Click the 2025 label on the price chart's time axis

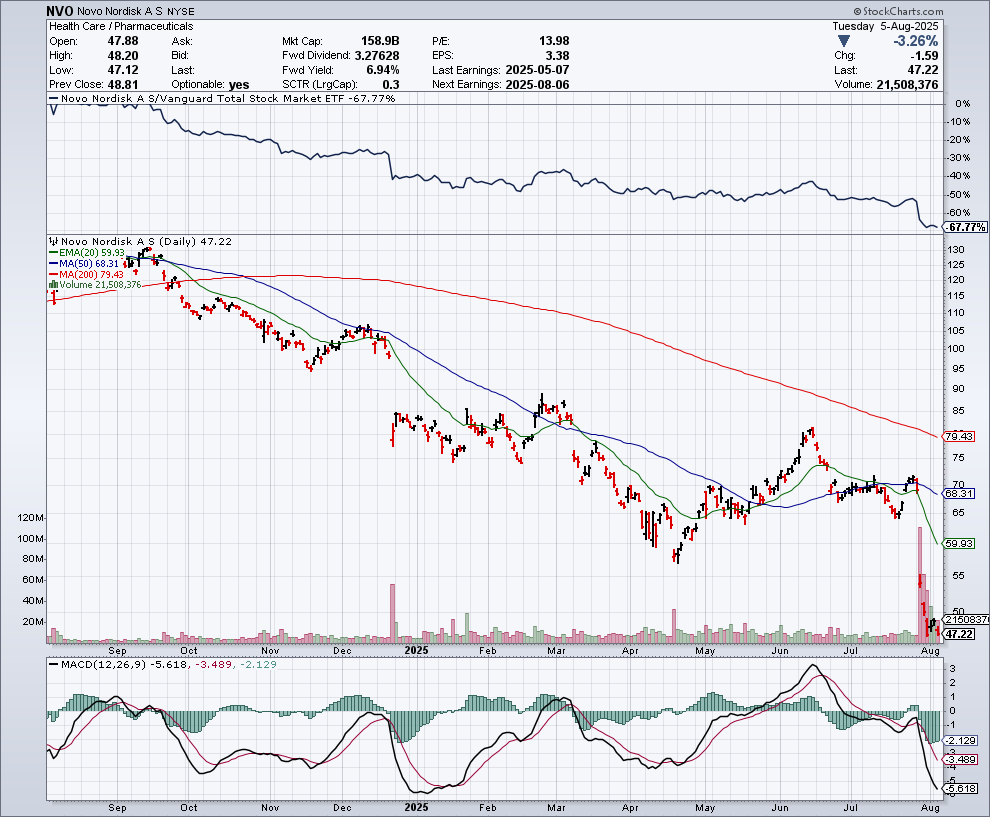416,650
